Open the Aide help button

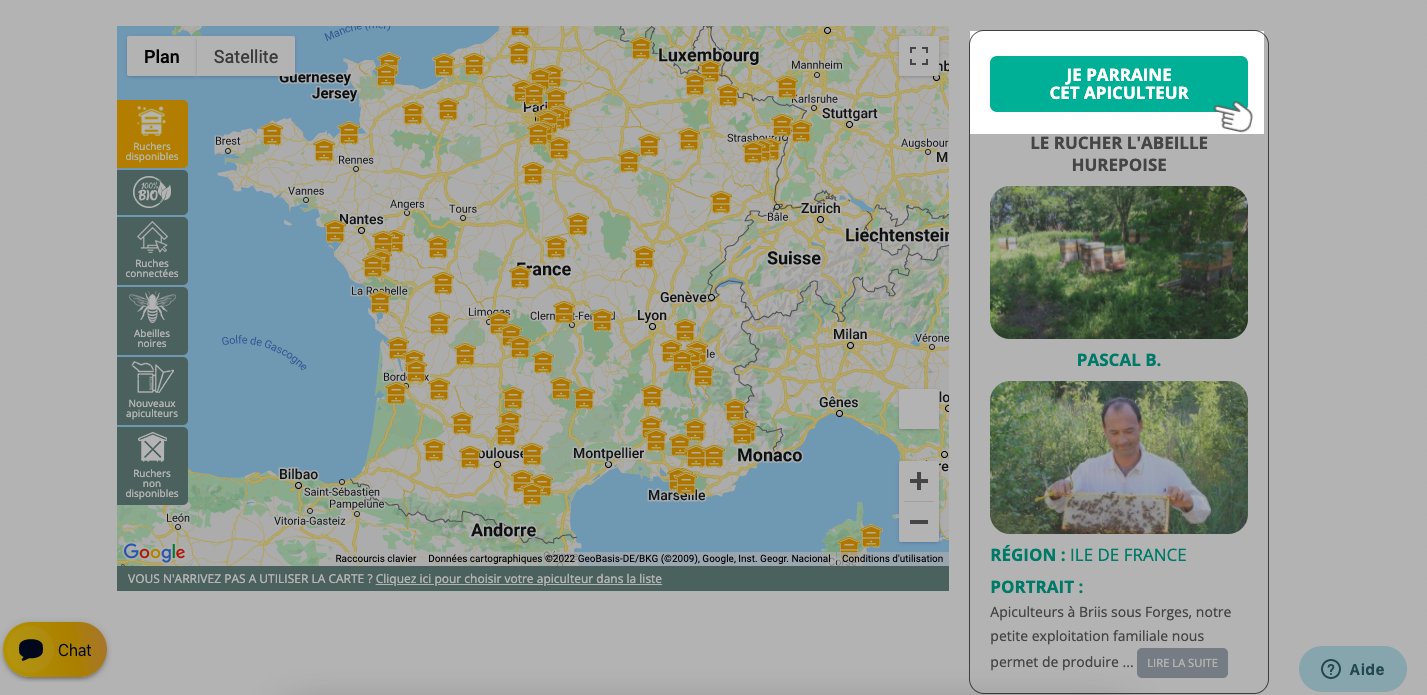(1353, 669)
